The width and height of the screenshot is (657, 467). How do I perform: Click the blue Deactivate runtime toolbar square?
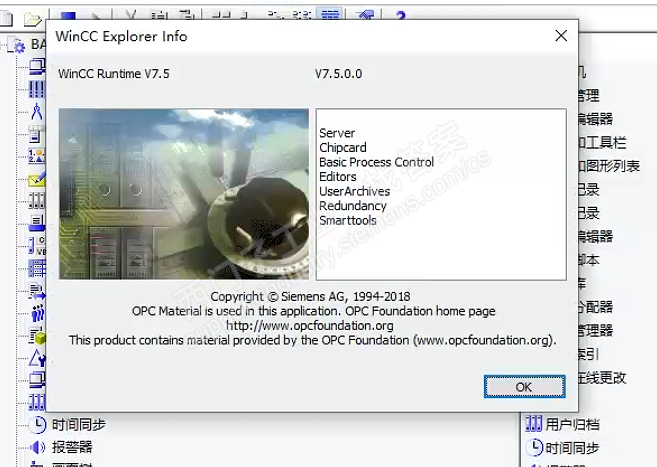pyautogui.click(x=68, y=15)
